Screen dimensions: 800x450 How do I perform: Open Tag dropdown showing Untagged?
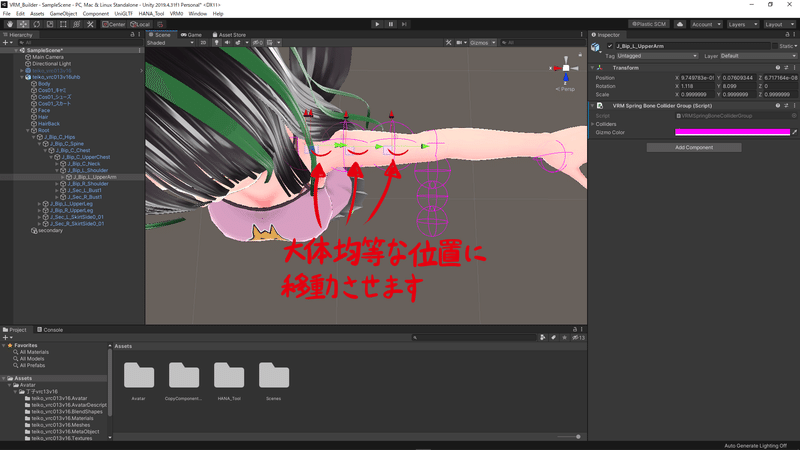tap(657, 56)
